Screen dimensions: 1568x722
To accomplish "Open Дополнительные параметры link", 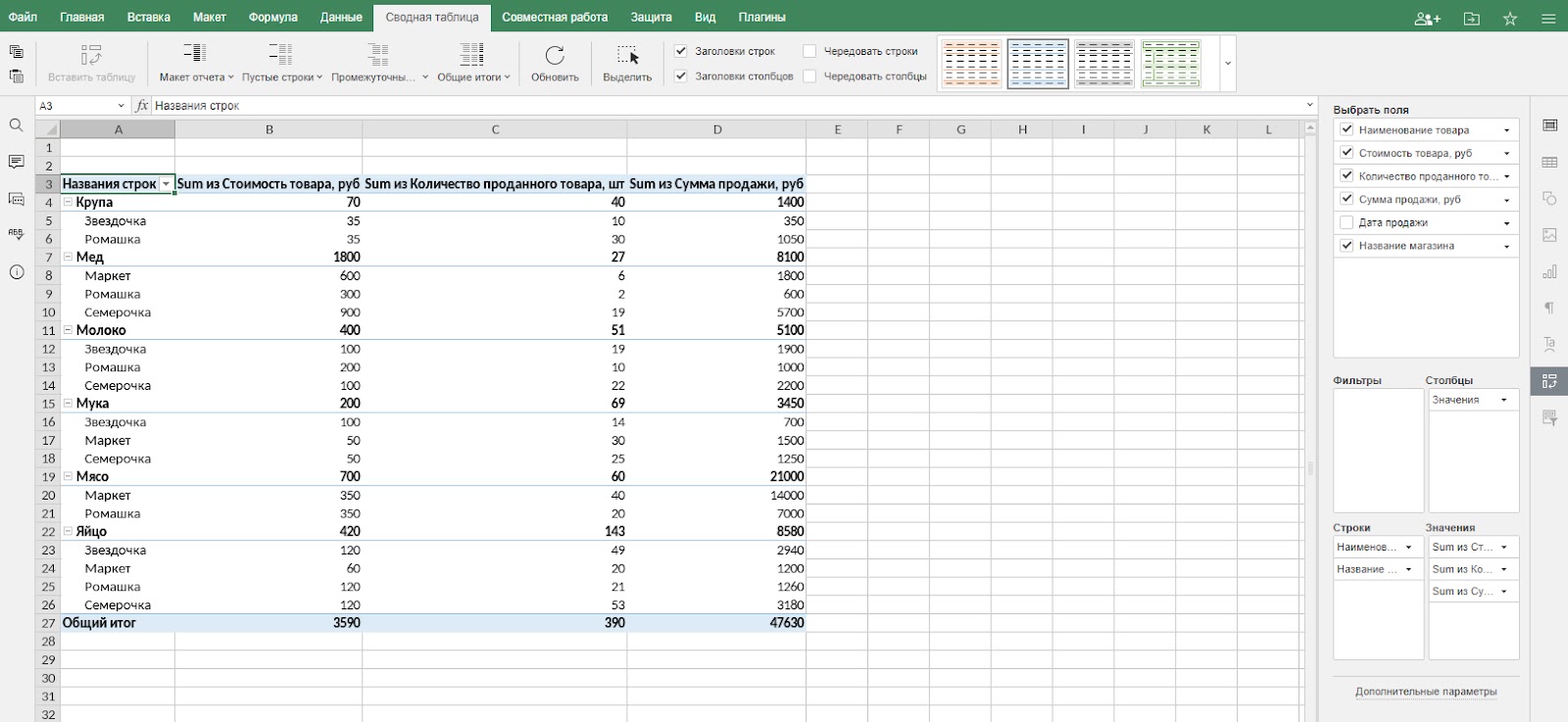I will [x=1426, y=692].
